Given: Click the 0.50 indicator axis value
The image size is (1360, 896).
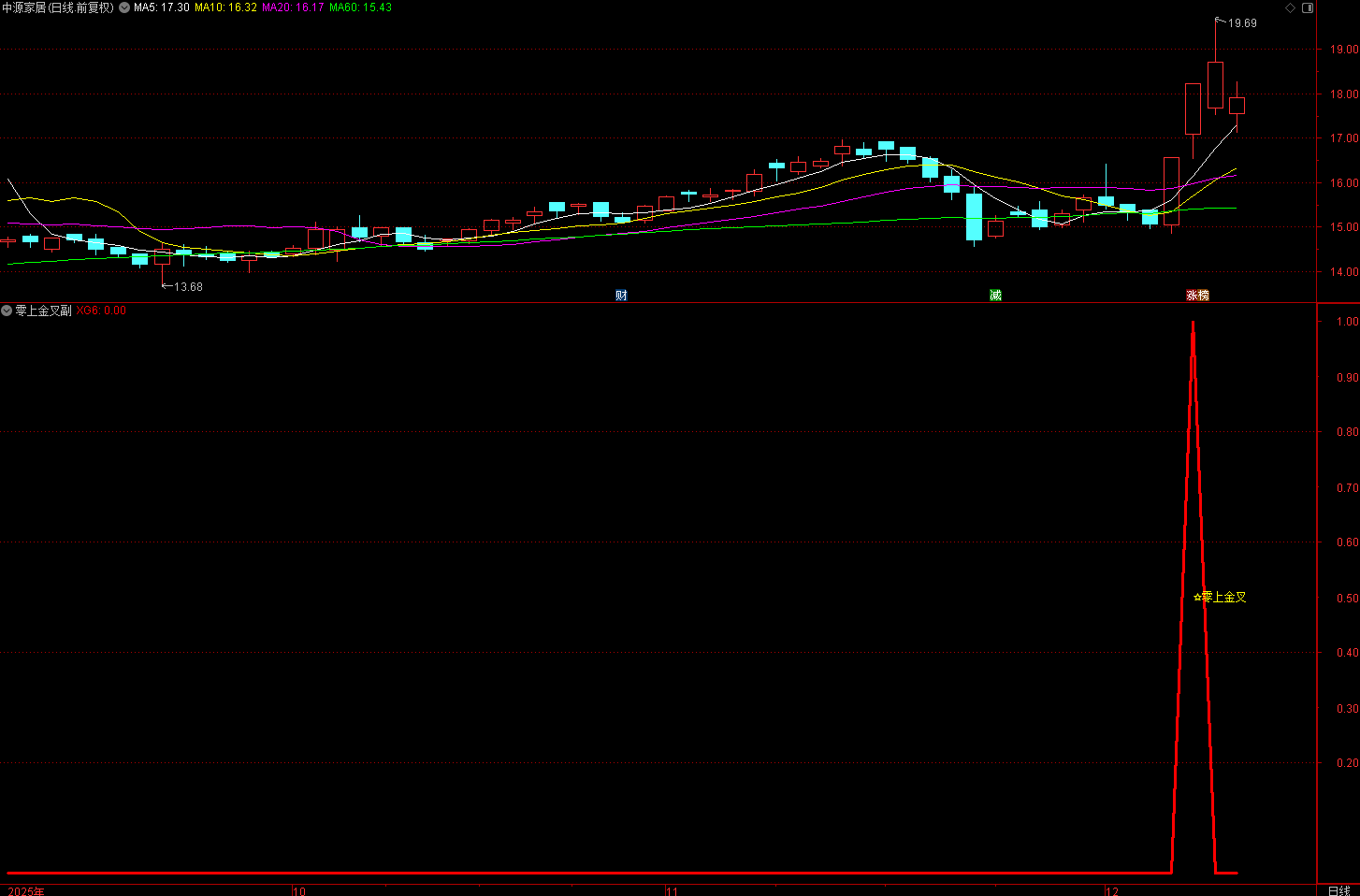Looking at the screenshot, I should pyautogui.click(x=1347, y=599).
